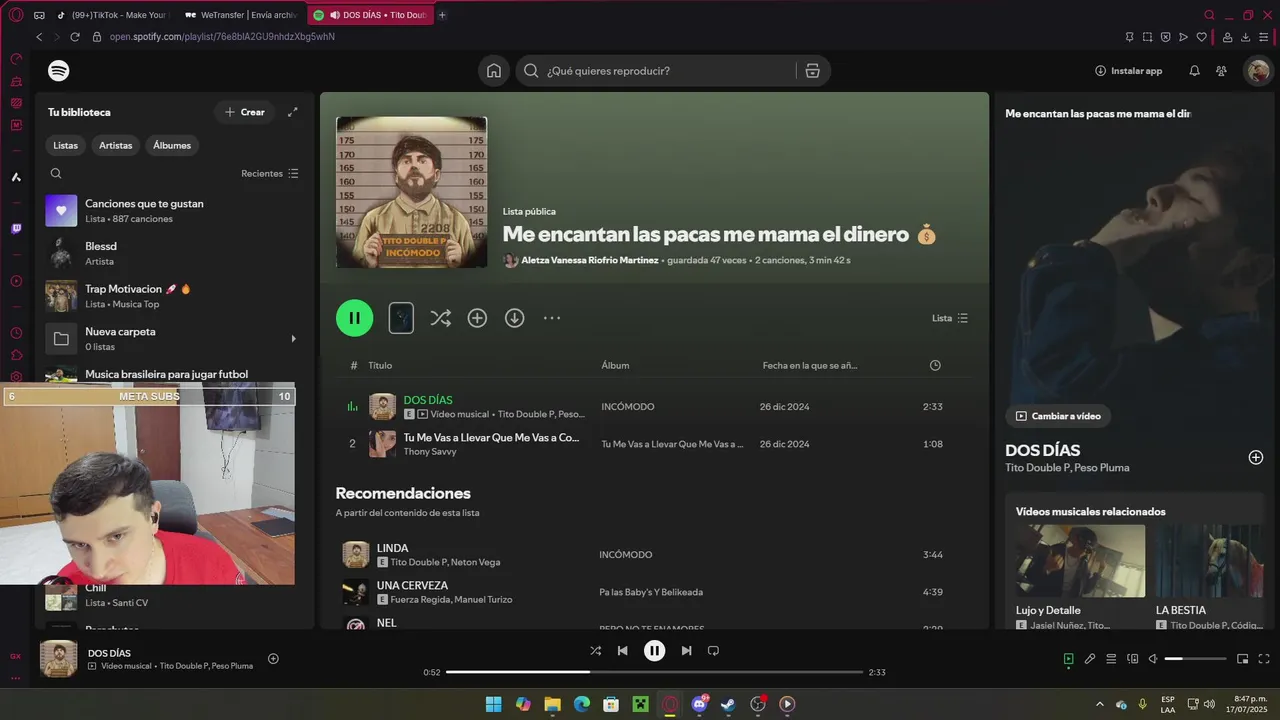The image size is (1280, 720).
Task: Switch to the WeTransfer browser tab
Action: pyautogui.click(x=241, y=15)
